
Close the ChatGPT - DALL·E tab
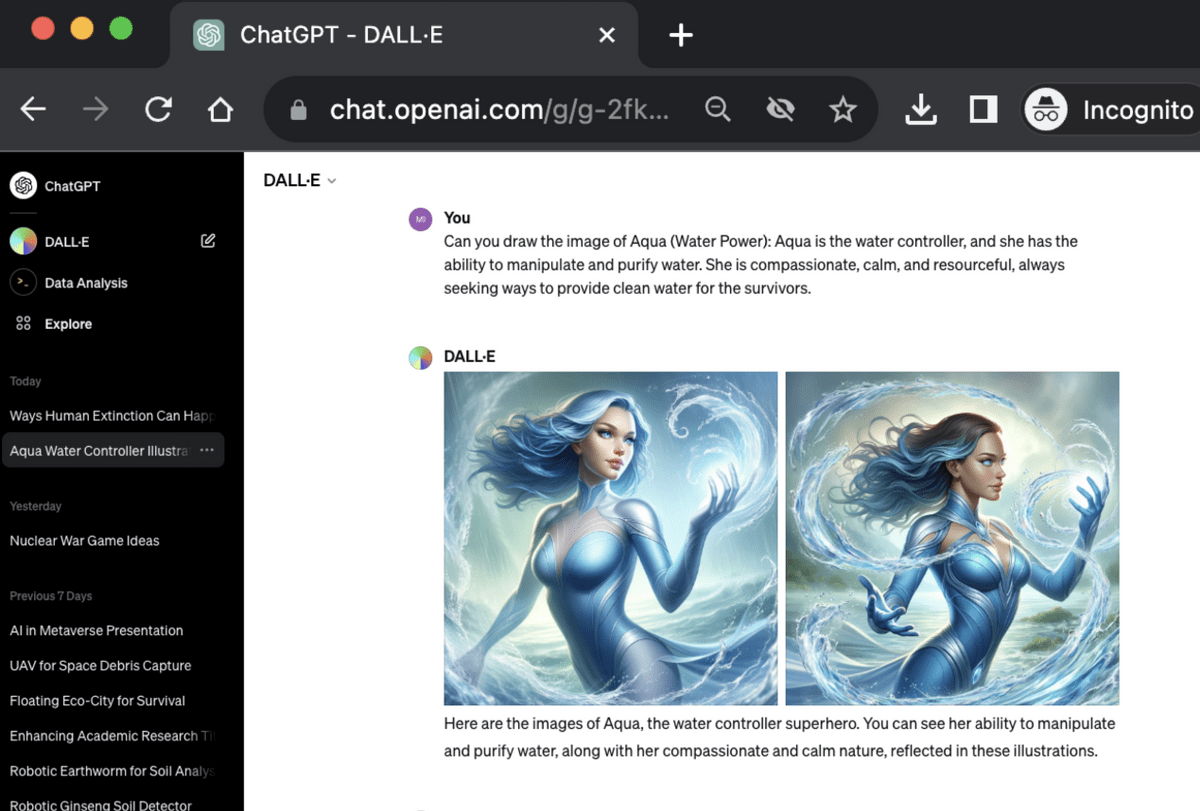pyautogui.click(x=606, y=35)
